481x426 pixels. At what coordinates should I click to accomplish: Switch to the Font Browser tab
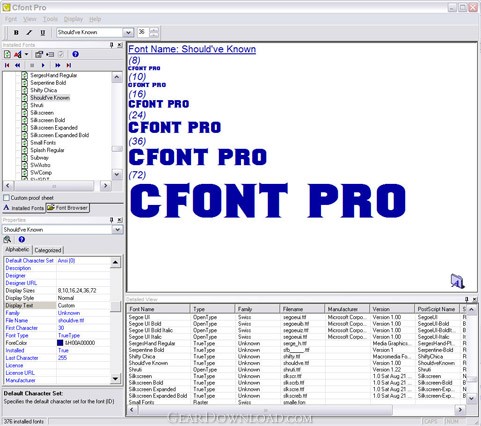point(68,208)
